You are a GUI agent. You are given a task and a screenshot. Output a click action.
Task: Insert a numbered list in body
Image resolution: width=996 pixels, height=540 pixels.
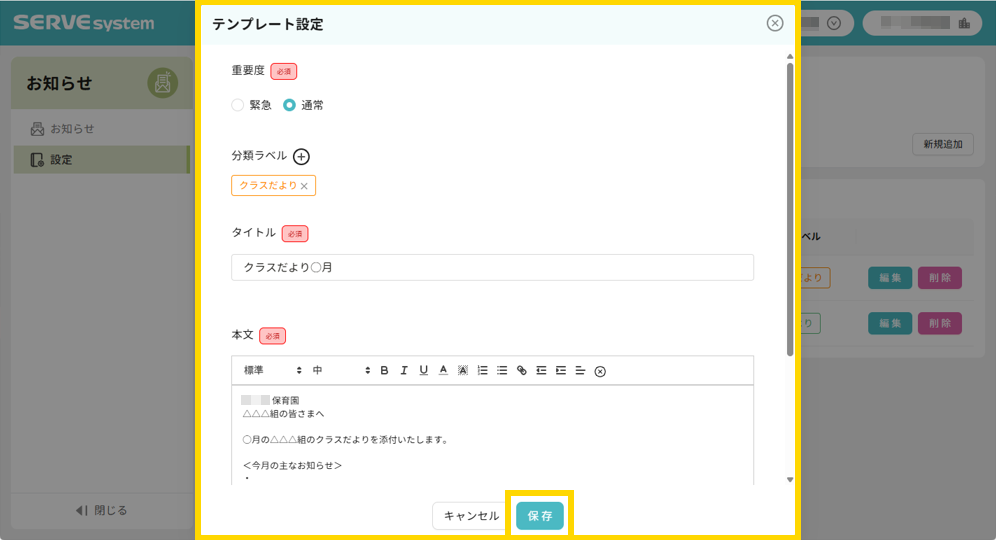[482, 371]
